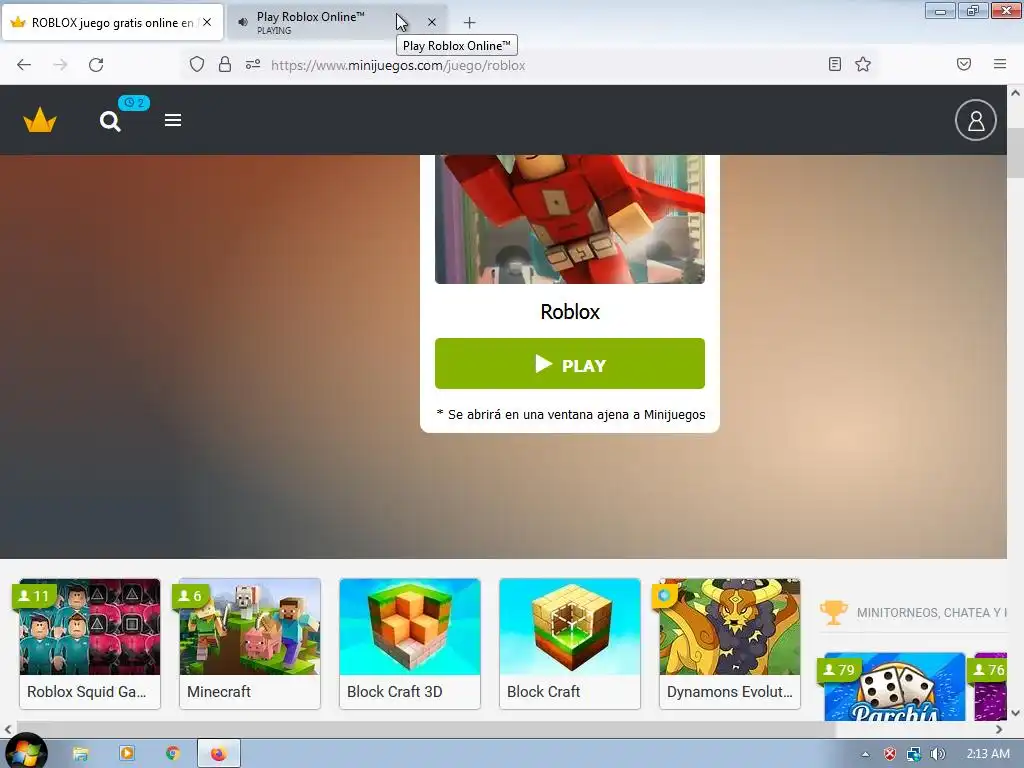
Task: Reload the current page
Action: point(96,65)
